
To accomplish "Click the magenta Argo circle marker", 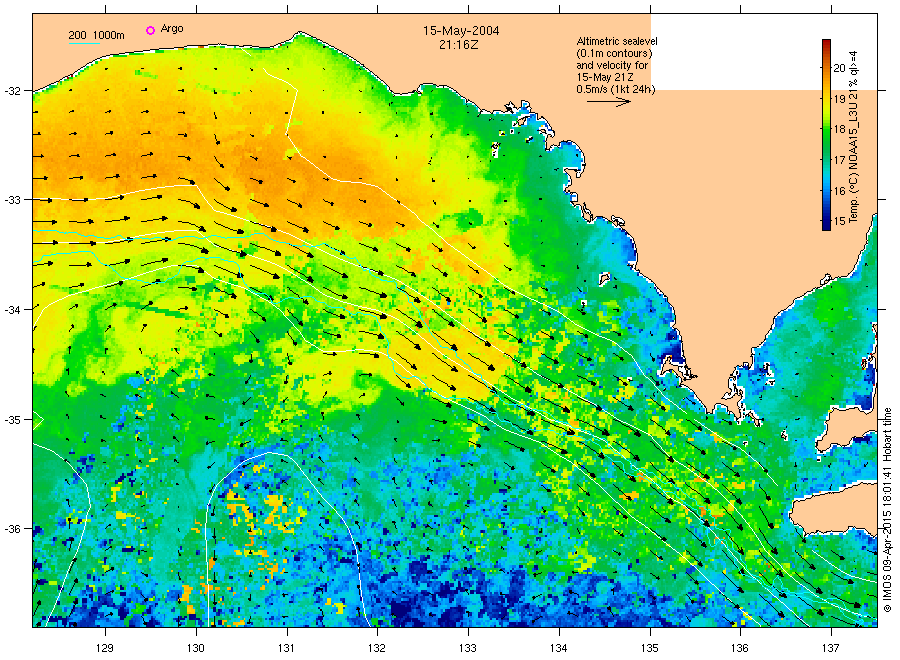I will pos(150,30).
